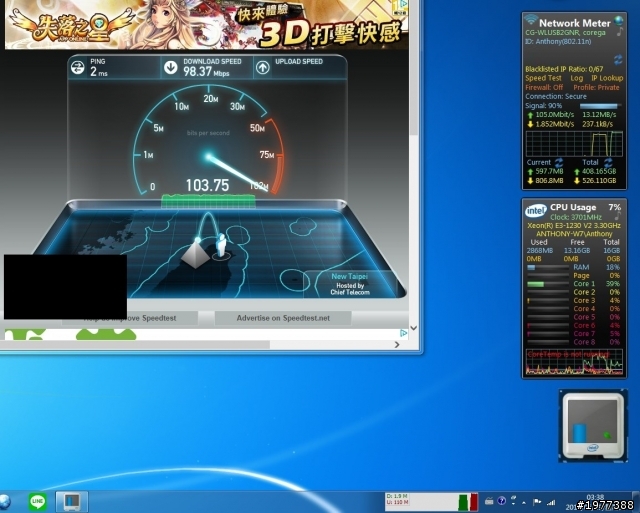Click the speedometer gauge needle
Viewport: 640px width, 513px height.
(238, 173)
